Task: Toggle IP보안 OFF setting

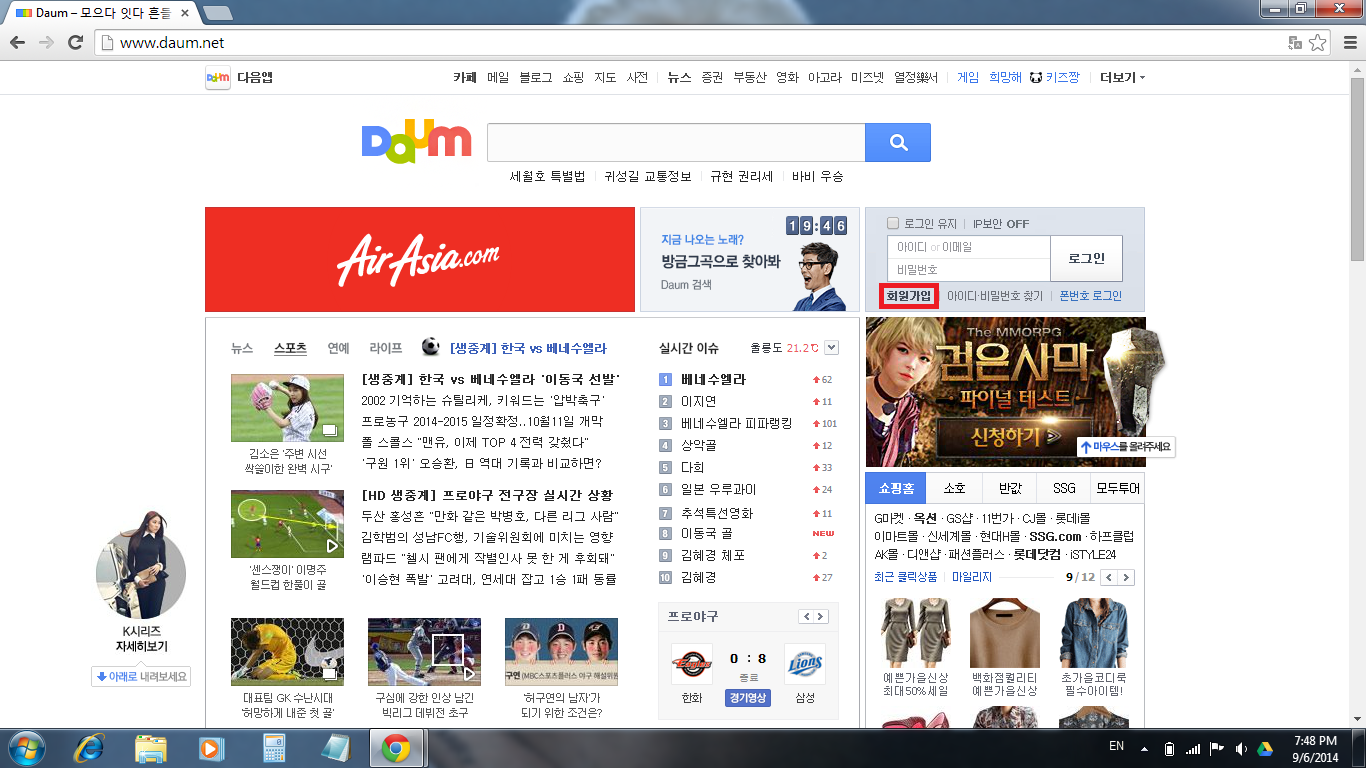Action: coord(1001,224)
